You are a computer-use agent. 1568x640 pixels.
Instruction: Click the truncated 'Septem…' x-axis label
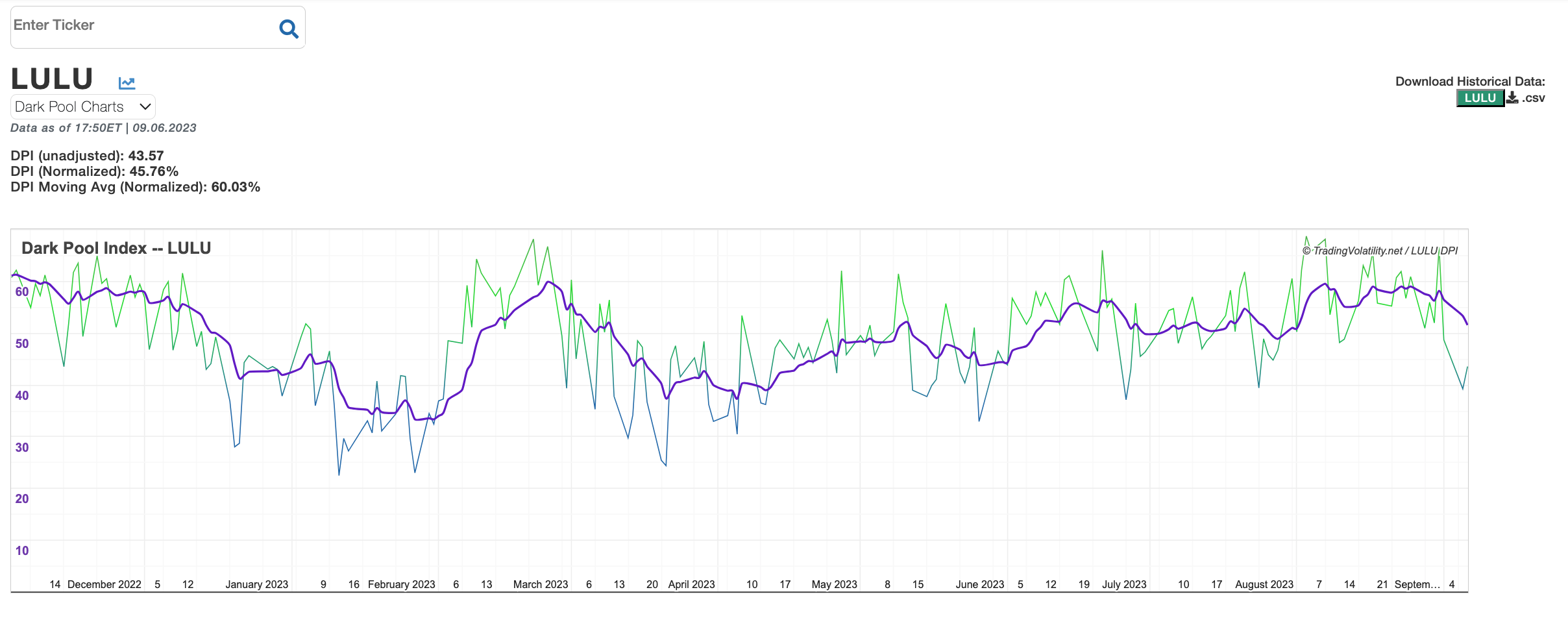(1417, 584)
